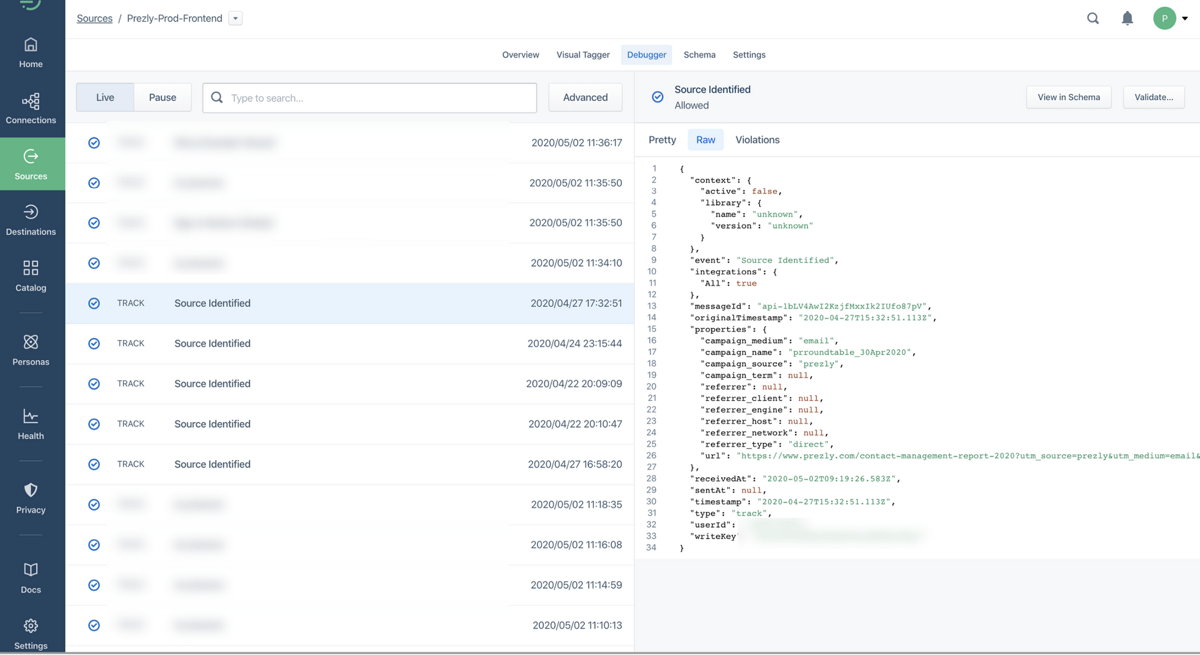Select the Source Identified event at 2020/04/24 23:15:44
The image size is (1200, 655).
point(350,343)
